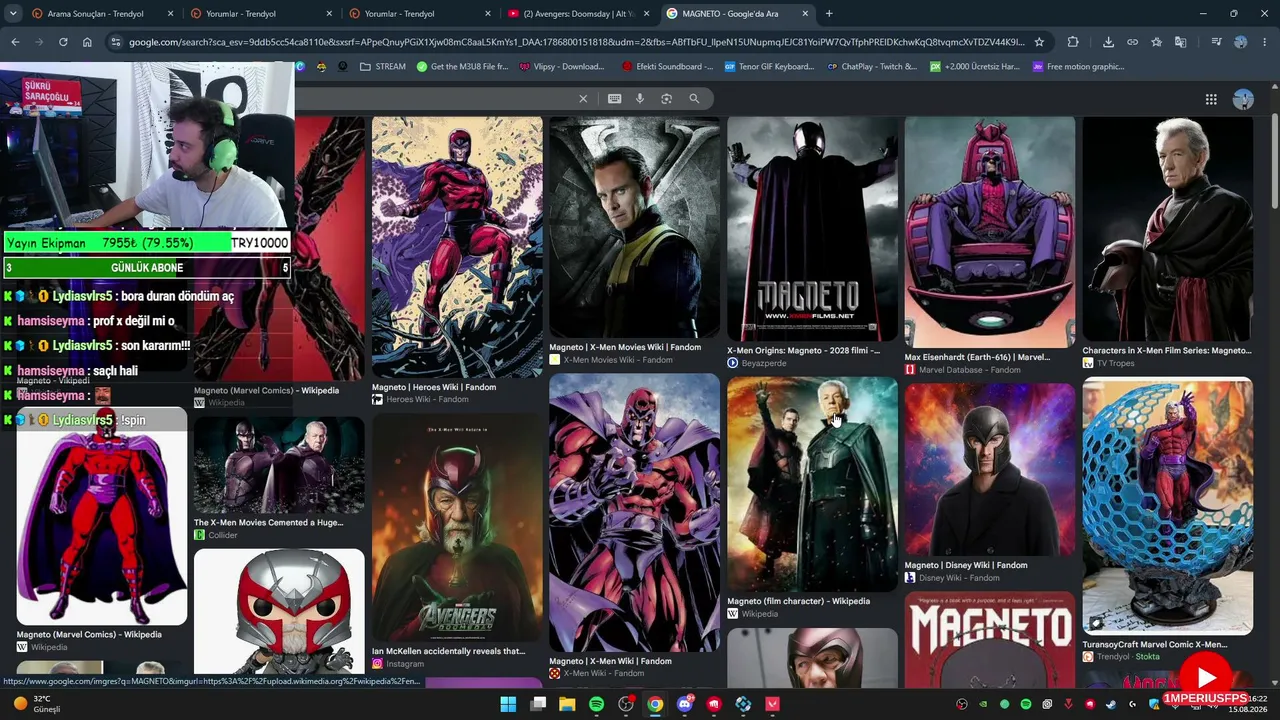Open the Max Eisenhardt throne image
The height and width of the screenshot is (720, 1280).
990,232
